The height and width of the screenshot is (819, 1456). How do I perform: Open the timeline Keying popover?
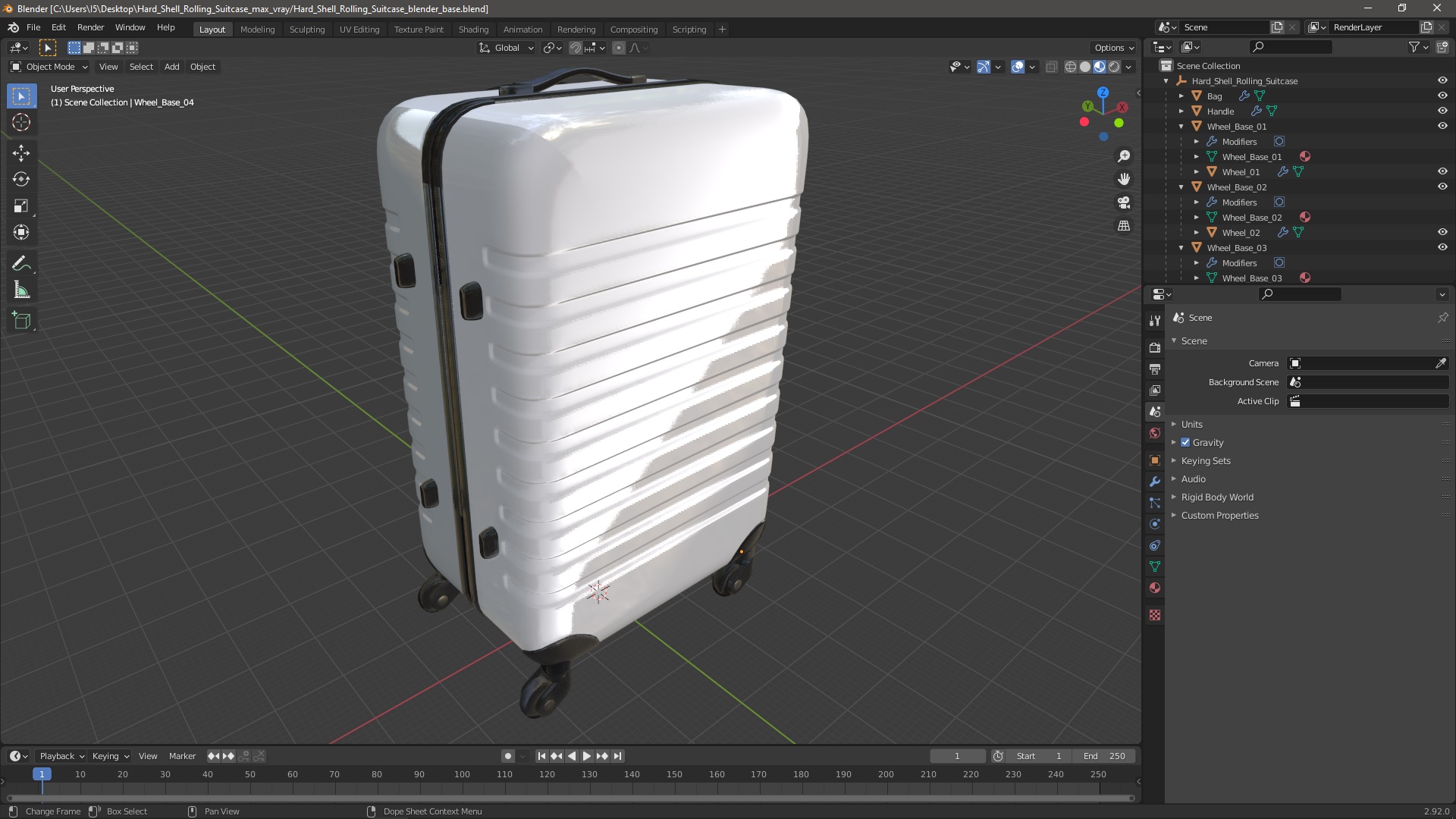click(110, 756)
